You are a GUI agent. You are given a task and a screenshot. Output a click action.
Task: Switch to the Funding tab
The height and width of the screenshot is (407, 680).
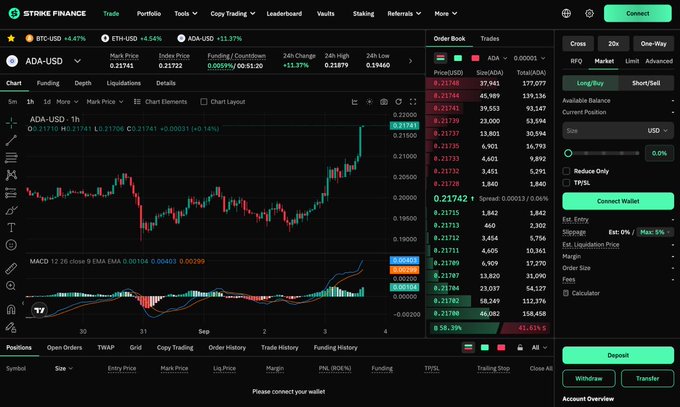click(x=48, y=83)
